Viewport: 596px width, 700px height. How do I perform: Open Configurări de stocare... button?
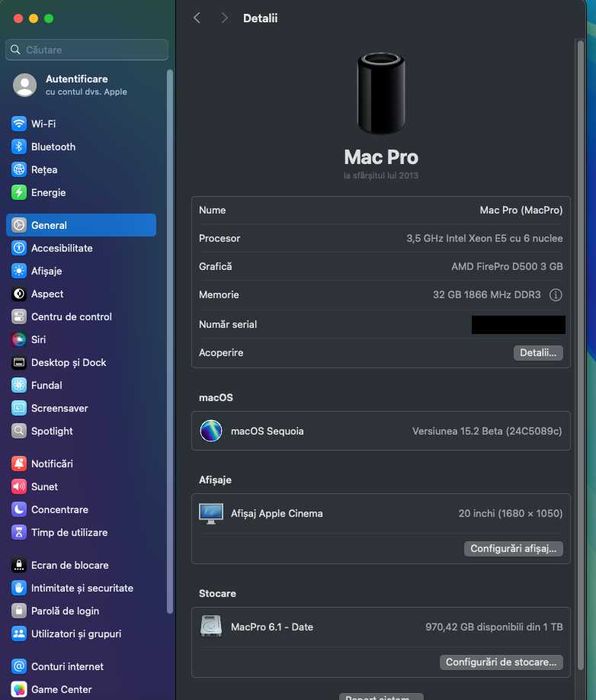501,662
